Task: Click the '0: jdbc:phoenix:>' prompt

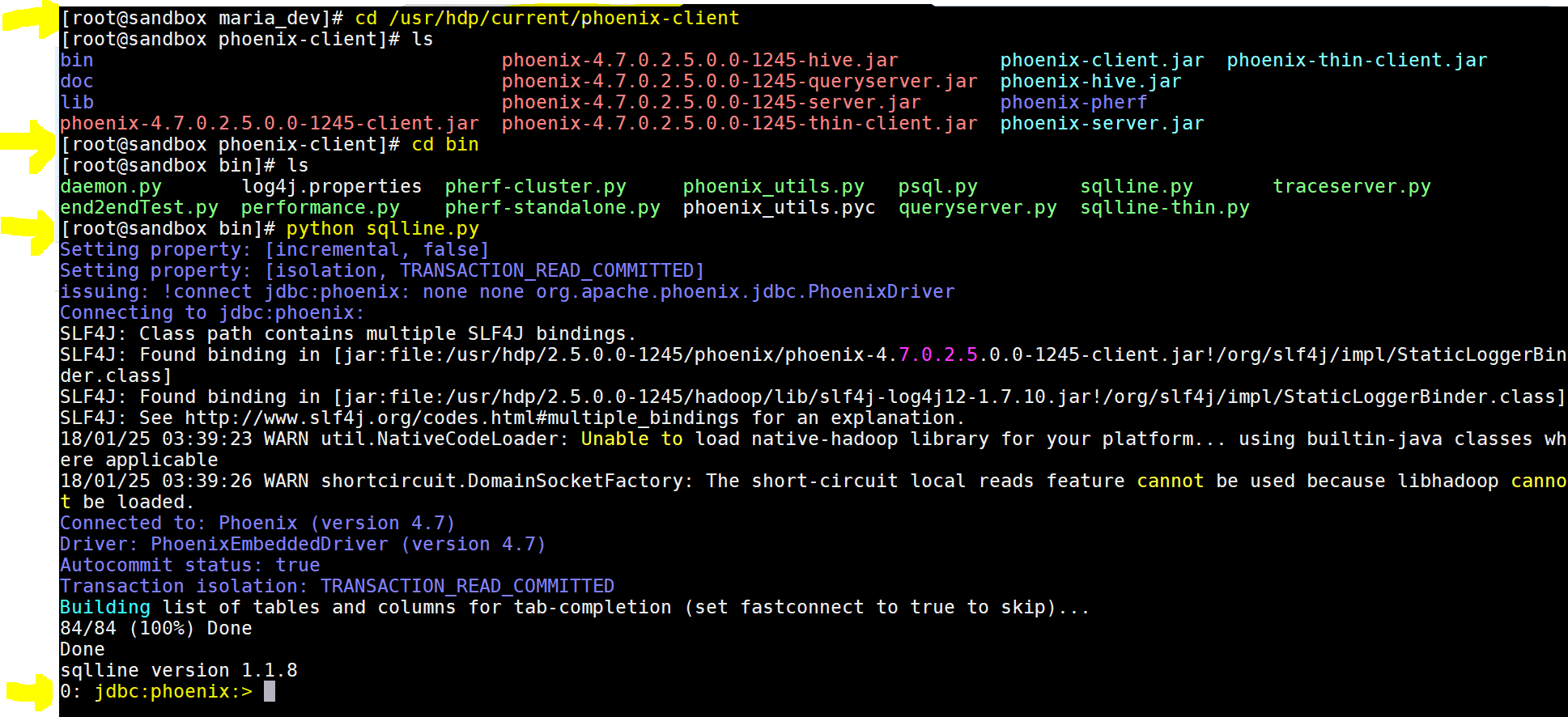Action: [156, 692]
